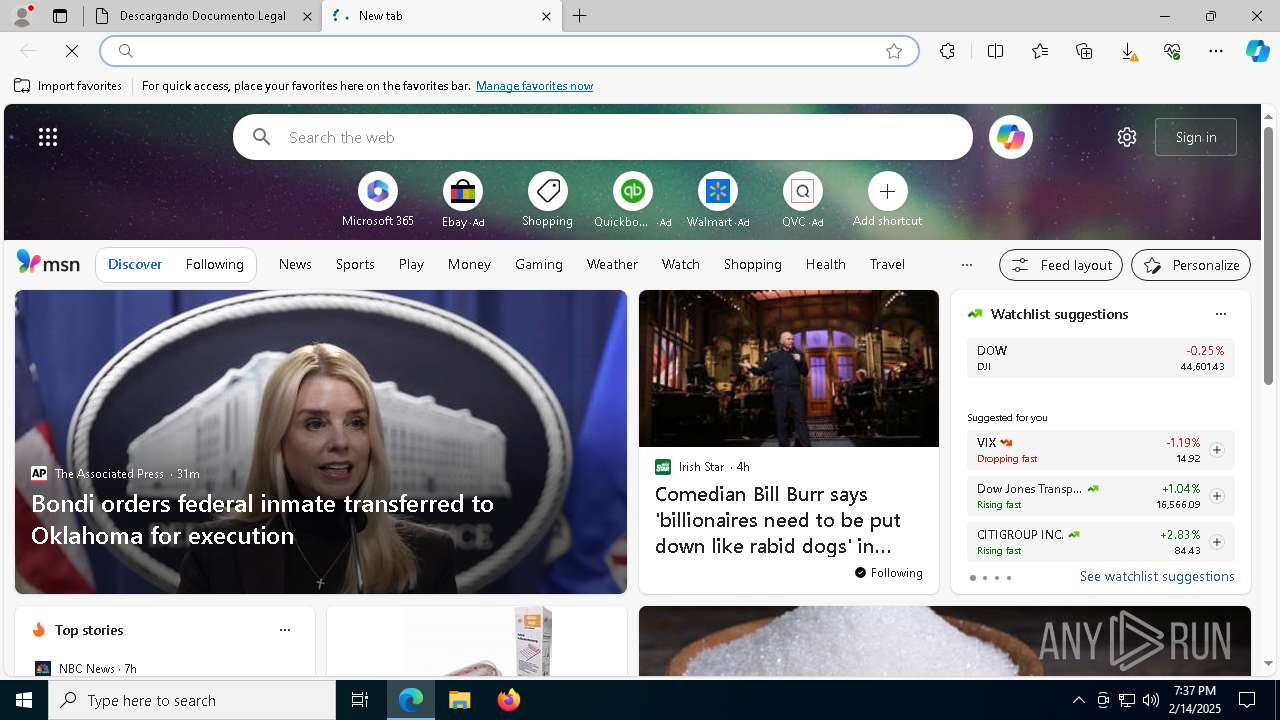Open the Travel category
Image resolution: width=1280 pixels, height=720 pixels.
click(x=887, y=265)
